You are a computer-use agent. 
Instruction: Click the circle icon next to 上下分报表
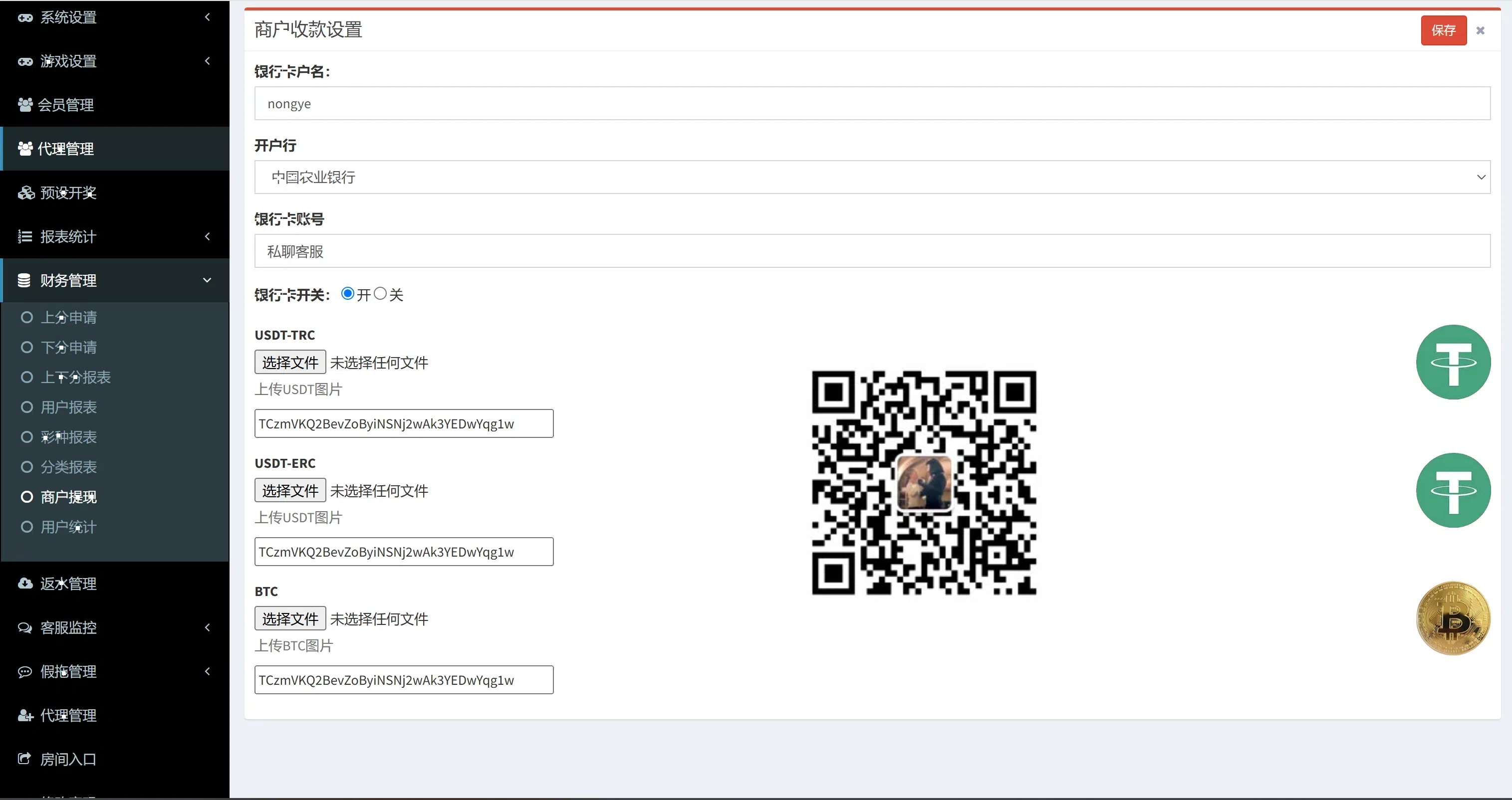tap(26, 378)
